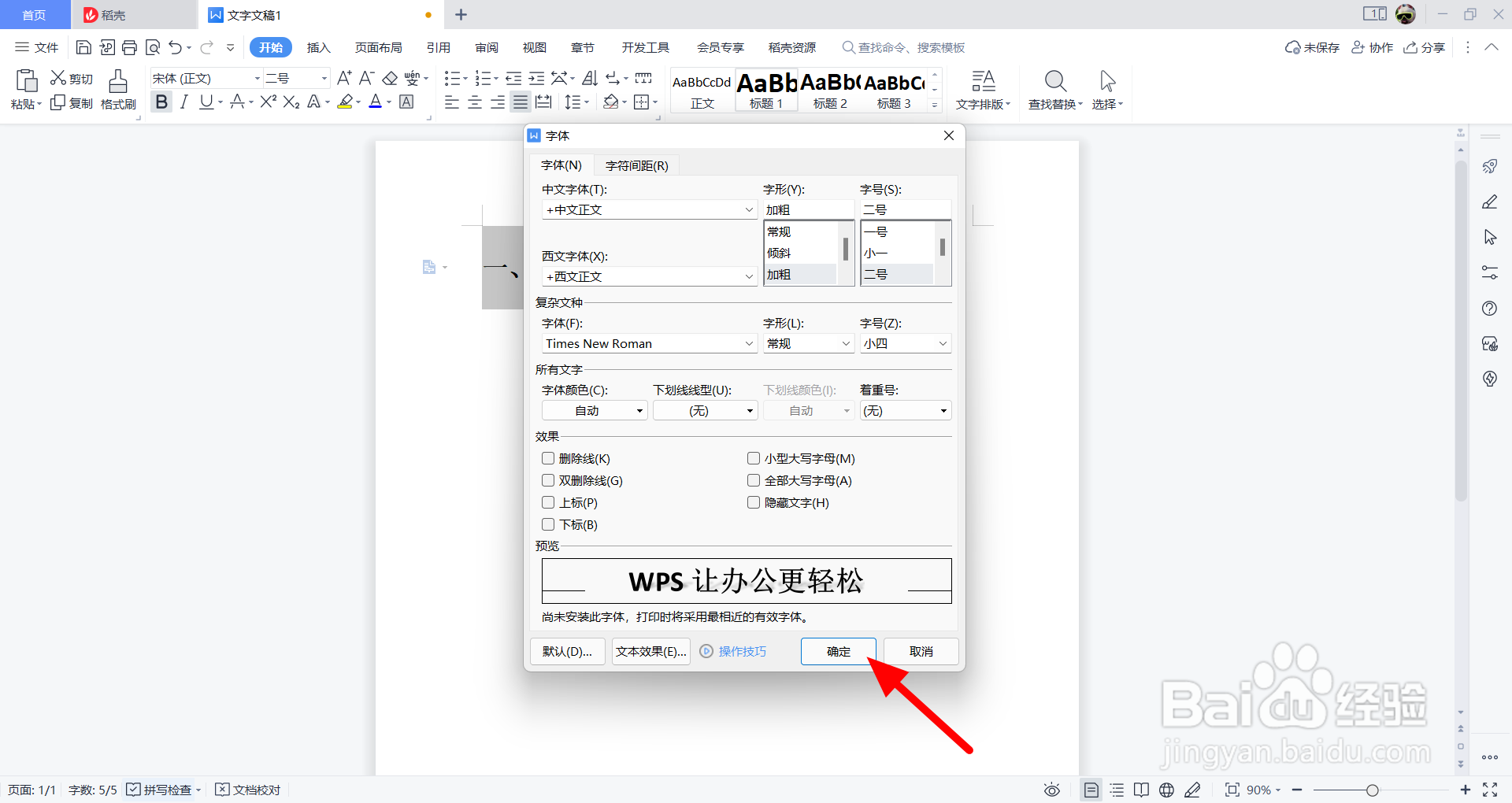This screenshot has width=1512, height=803.
Task: Click the zoom slider handle
Action: (x=1373, y=790)
